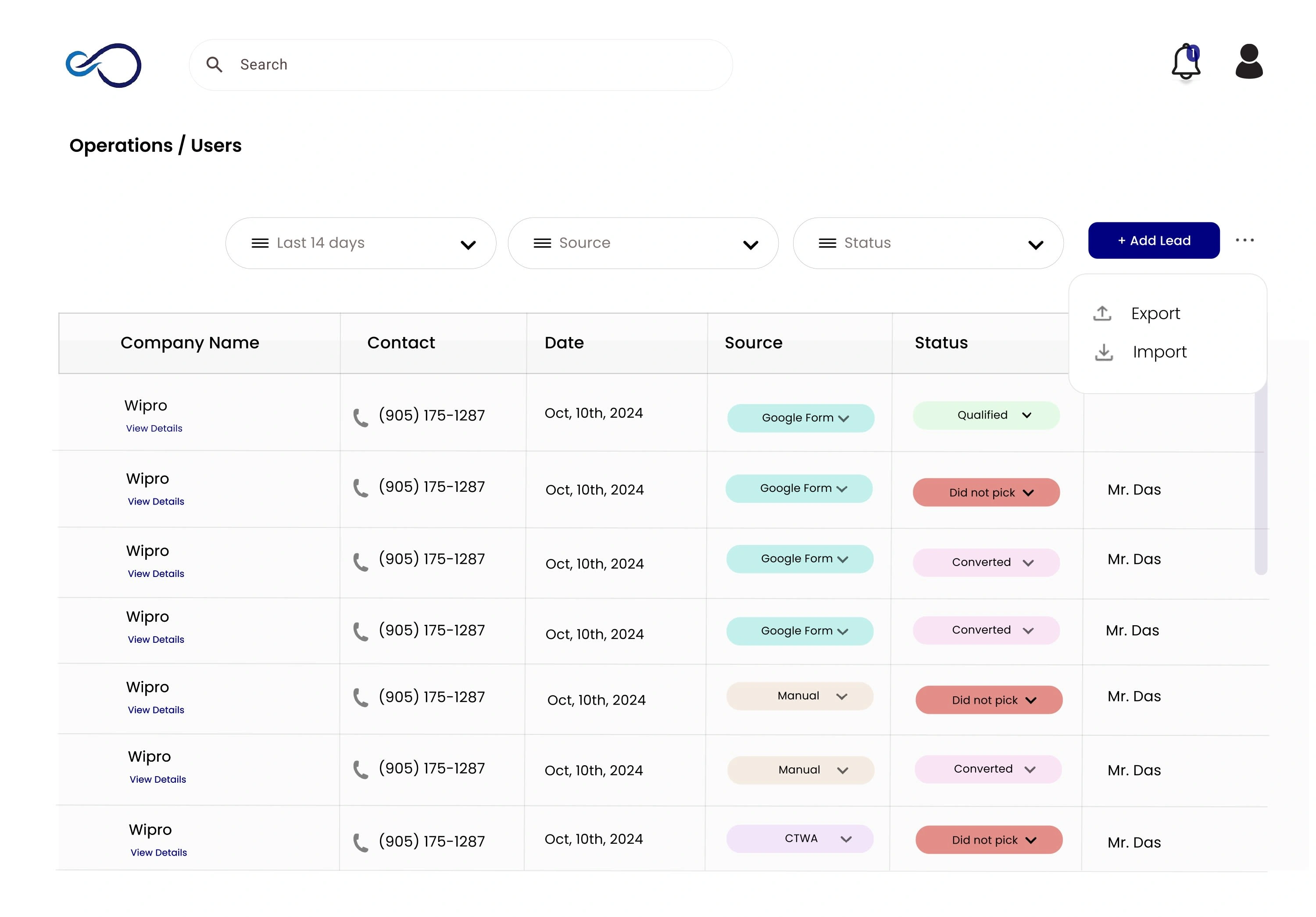Image resolution: width=1316 pixels, height=917 pixels.
Task: Click the infinity logo in header
Action: [x=104, y=65]
